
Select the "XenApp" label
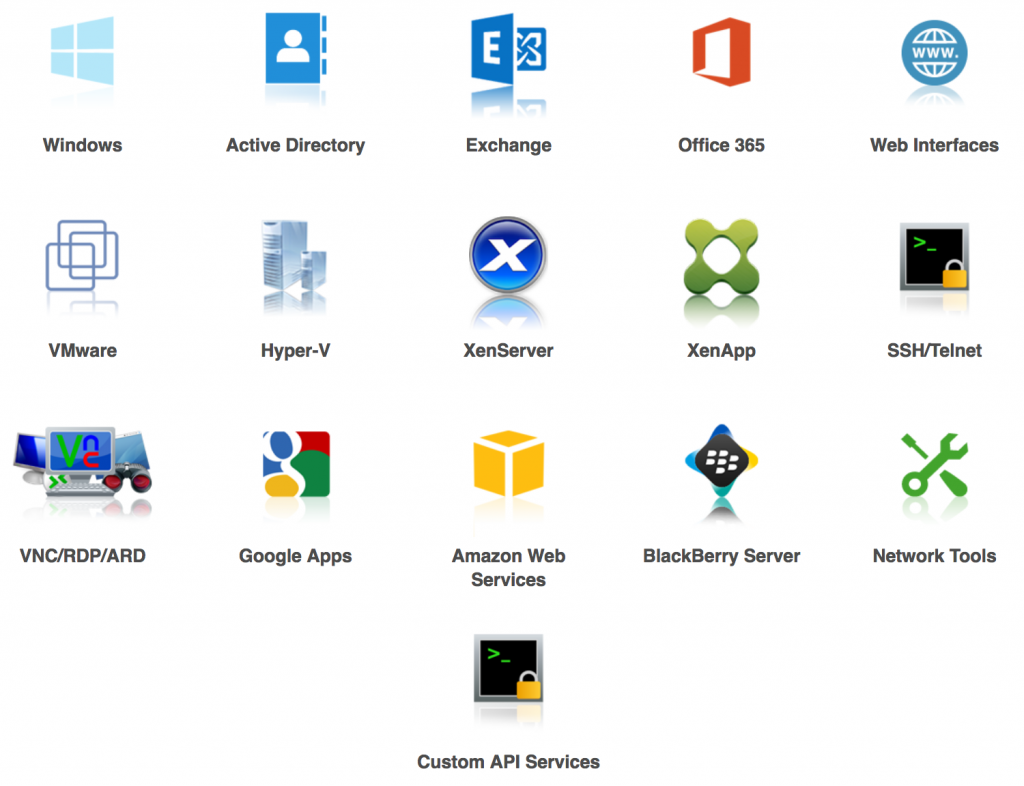(722, 351)
